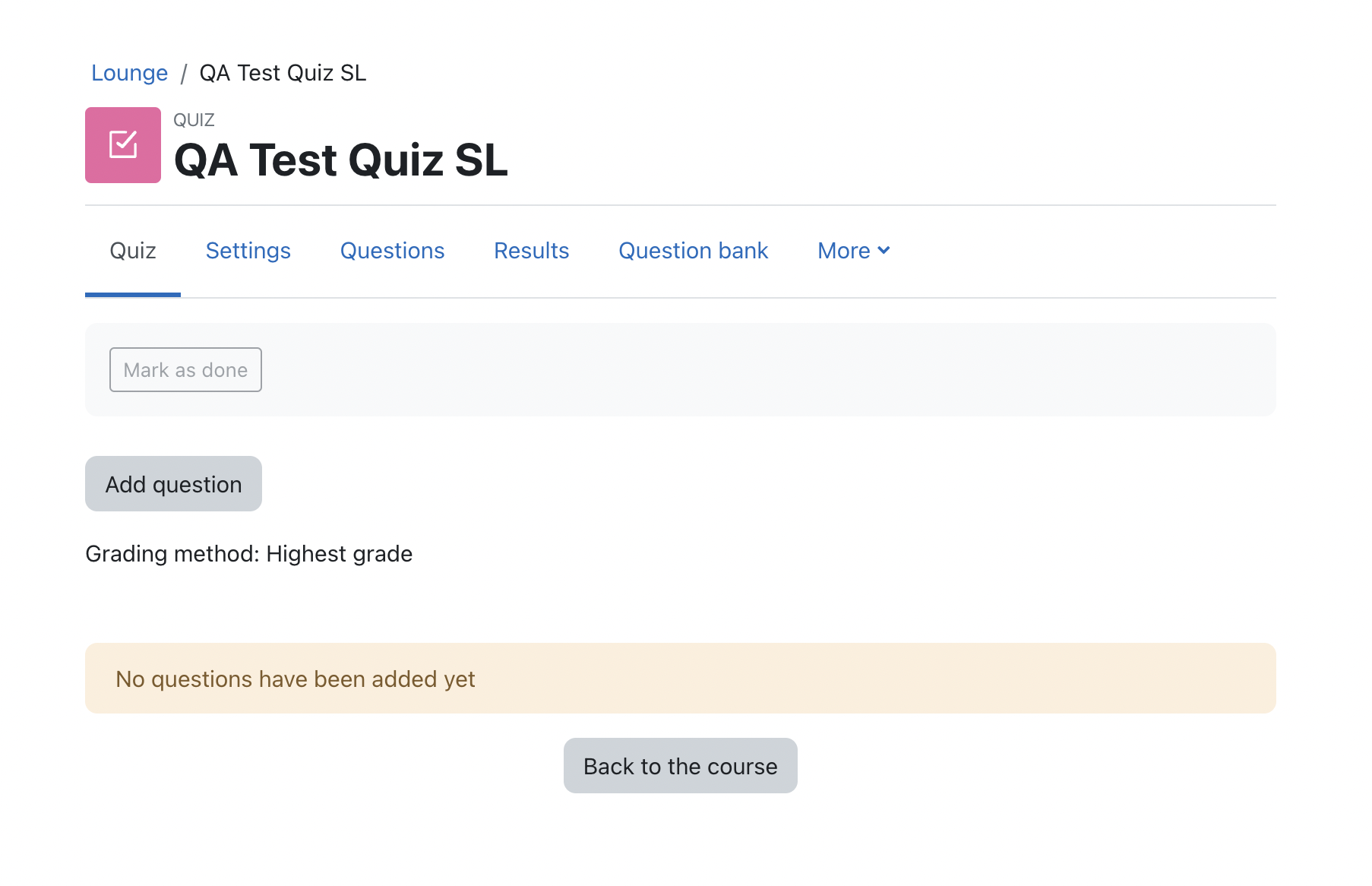Click the pink quiz activity icon
1372x886 pixels.
click(x=123, y=145)
